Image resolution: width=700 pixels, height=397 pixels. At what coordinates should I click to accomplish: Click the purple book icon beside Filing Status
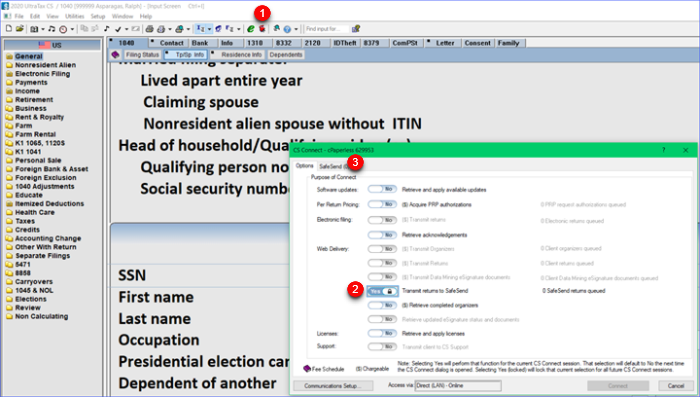coord(116,54)
